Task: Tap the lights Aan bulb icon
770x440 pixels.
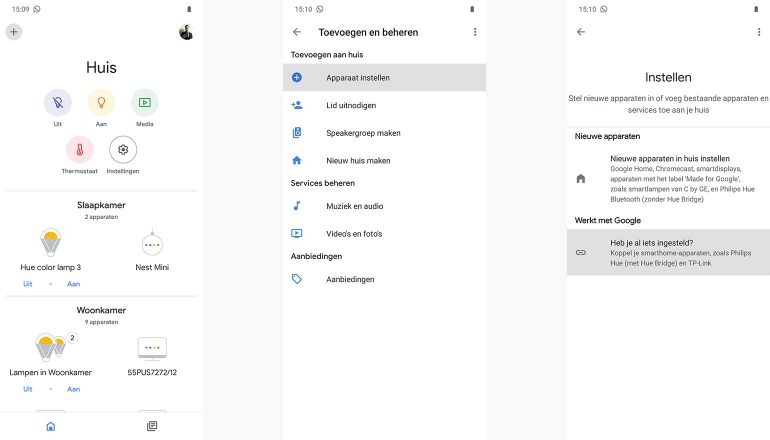Action: coord(101,102)
